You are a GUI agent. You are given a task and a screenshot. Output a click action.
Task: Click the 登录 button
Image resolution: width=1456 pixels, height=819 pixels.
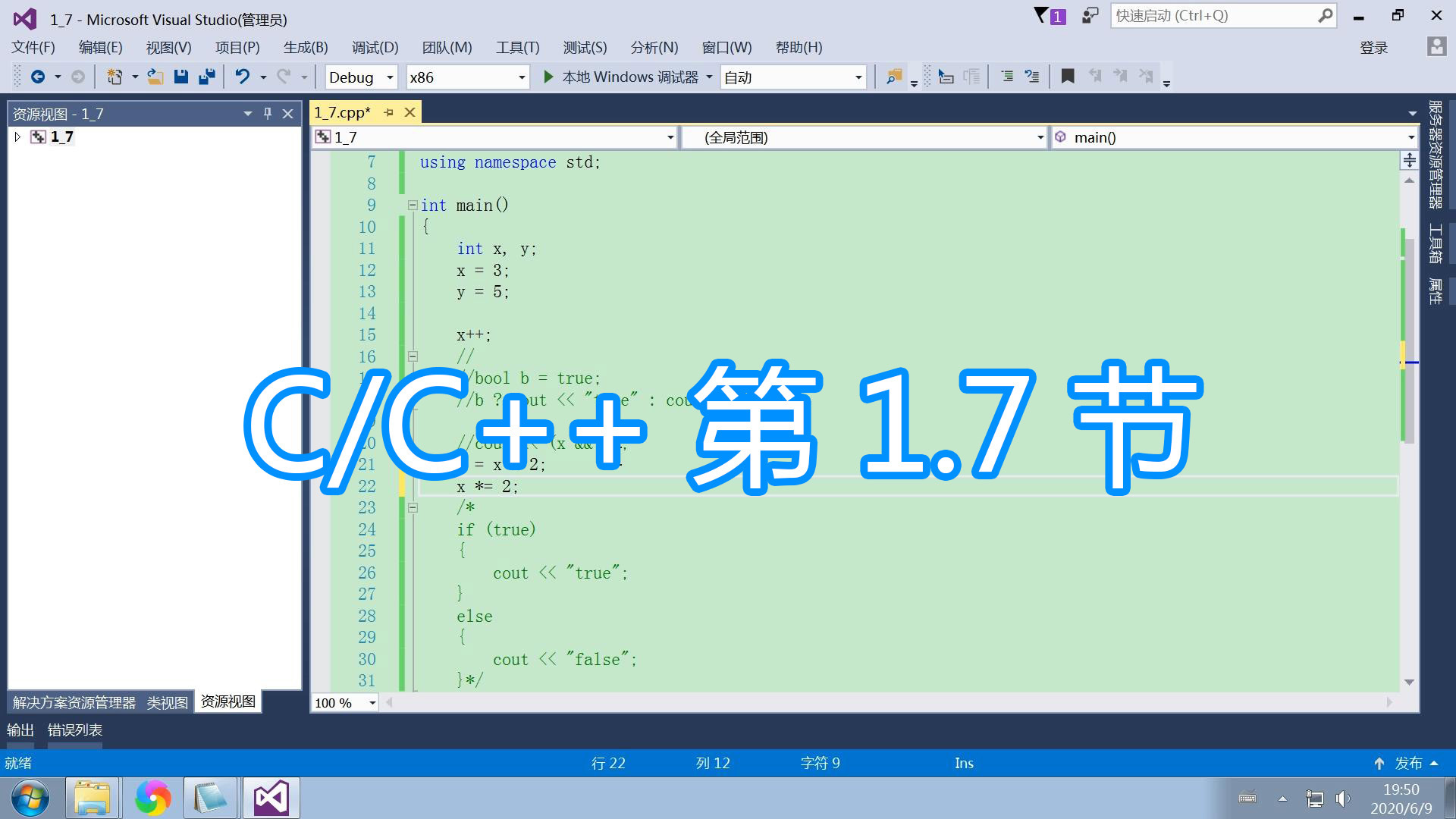tap(1374, 47)
